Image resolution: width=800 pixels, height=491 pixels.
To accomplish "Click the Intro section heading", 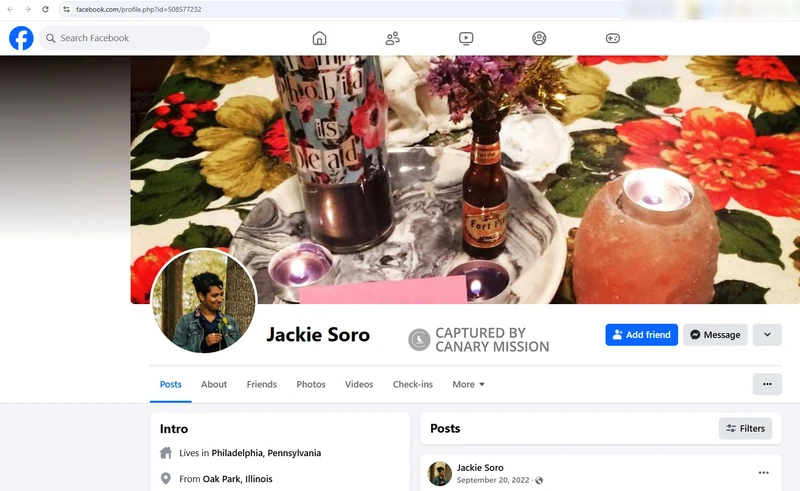I will pyautogui.click(x=174, y=429).
